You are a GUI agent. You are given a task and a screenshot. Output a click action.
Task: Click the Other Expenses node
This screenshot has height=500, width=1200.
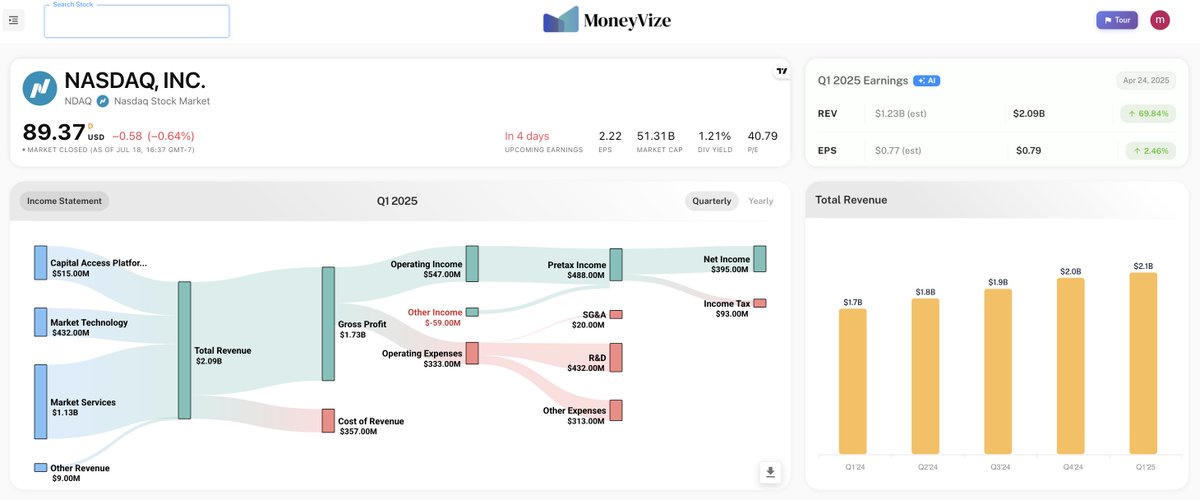click(x=616, y=410)
